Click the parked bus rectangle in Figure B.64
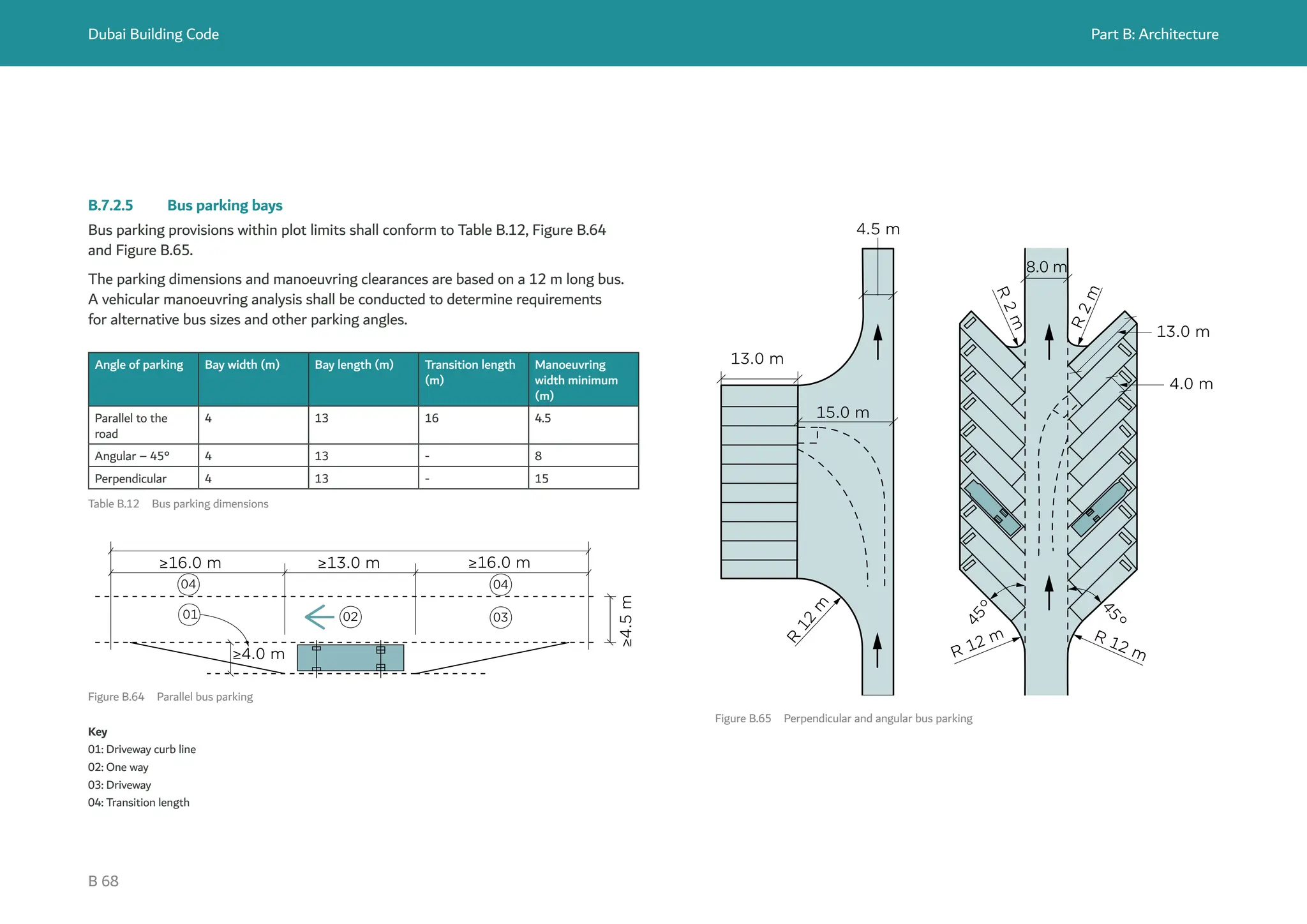Screen dimensions: 1307x924 coord(350,657)
